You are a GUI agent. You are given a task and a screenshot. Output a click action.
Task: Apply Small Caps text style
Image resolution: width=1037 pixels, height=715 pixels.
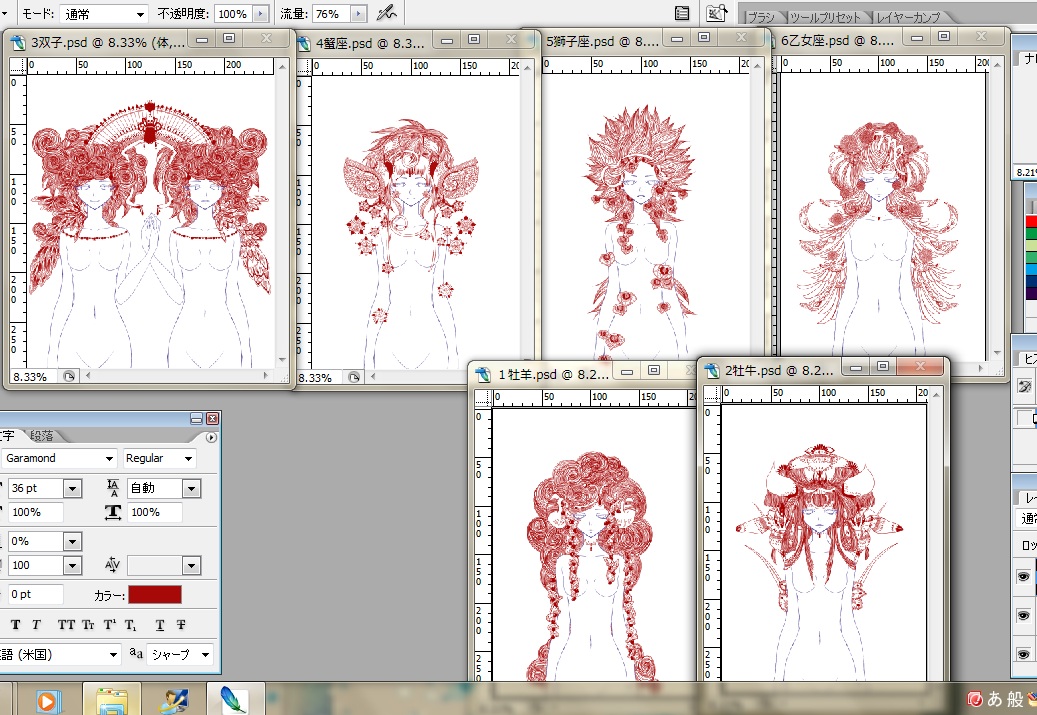(89, 625)
